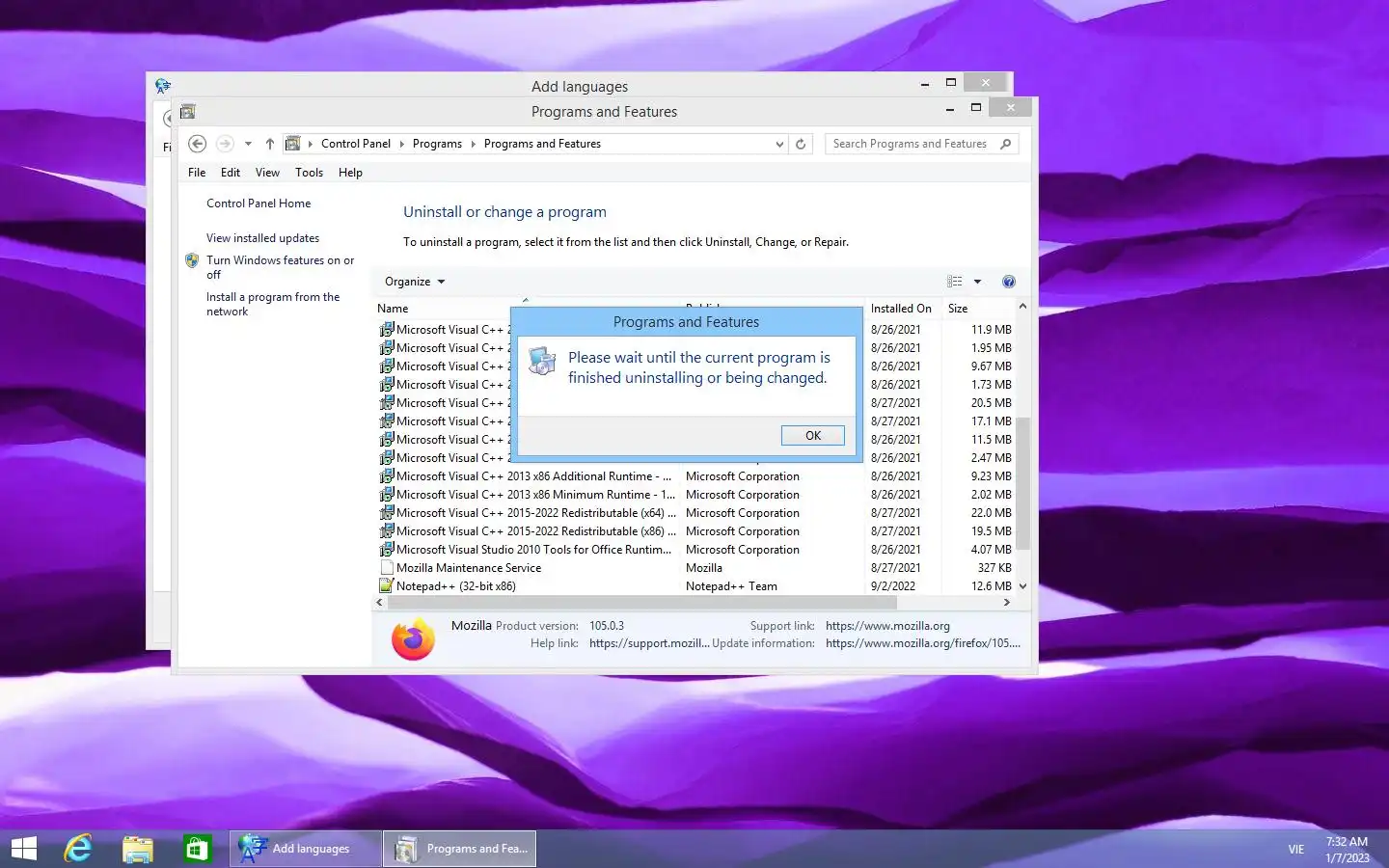The width and height of the screenshot is (1389, 868).
Task: Select Control Panel in the breadcrumb
Action: pyautogui.click(x=356, y=144)
